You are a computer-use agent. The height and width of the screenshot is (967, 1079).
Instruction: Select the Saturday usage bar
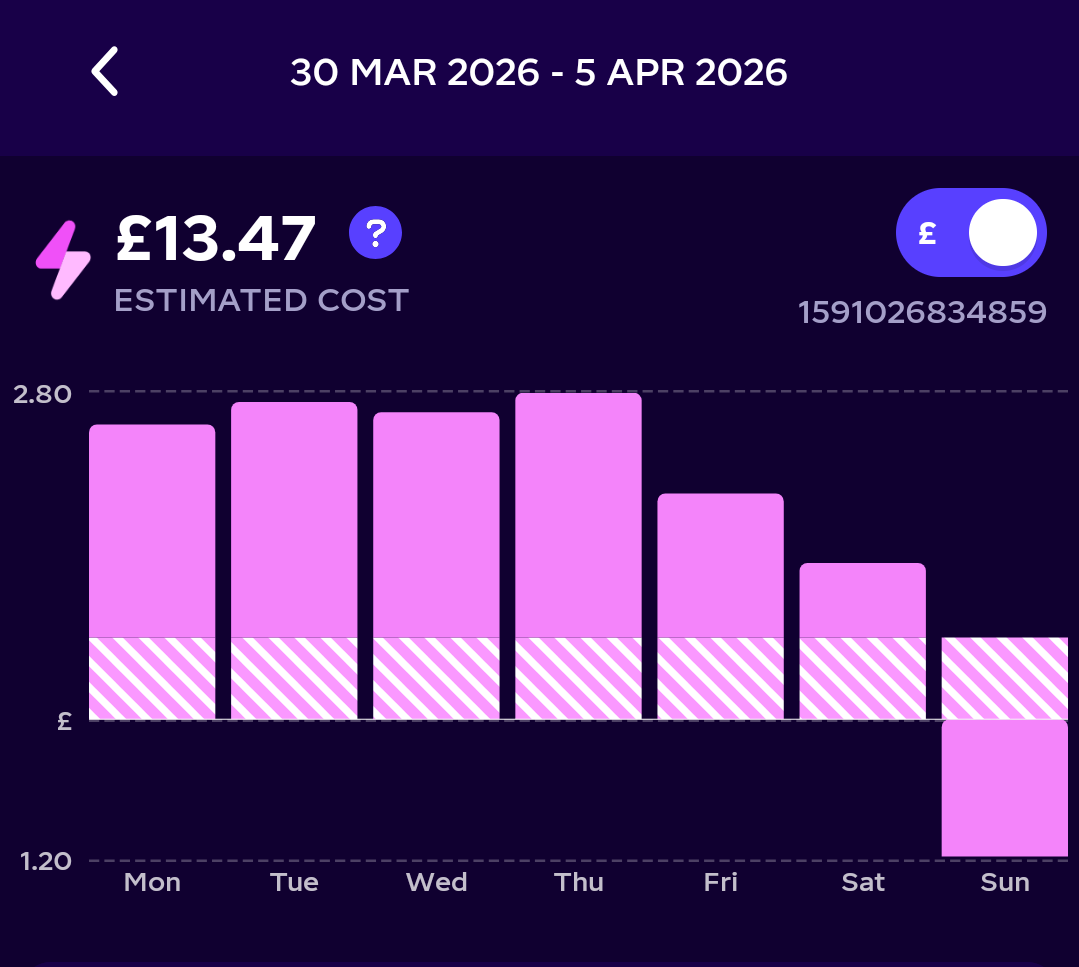click(x=862, y=600)
